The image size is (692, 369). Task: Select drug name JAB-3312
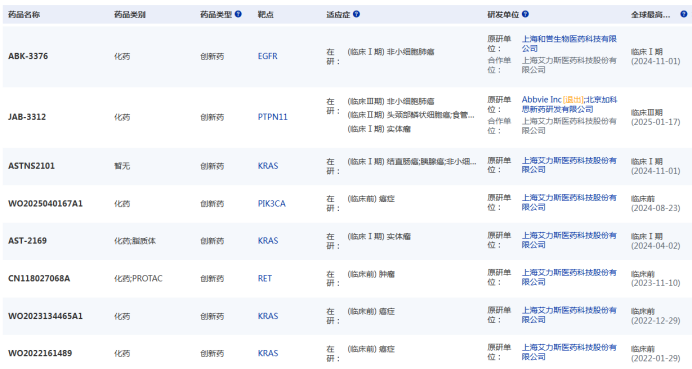pos(27,117)
